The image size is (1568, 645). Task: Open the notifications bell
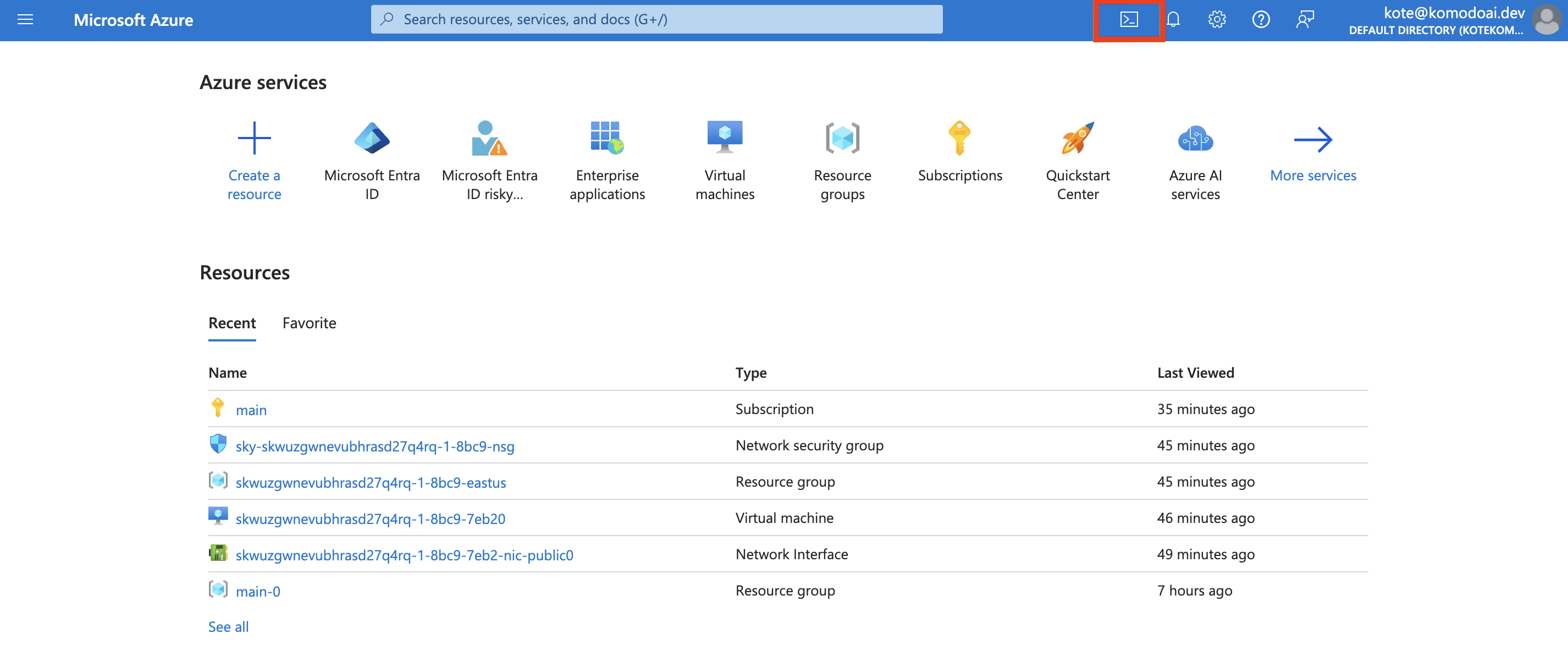tap(1173, 19)
